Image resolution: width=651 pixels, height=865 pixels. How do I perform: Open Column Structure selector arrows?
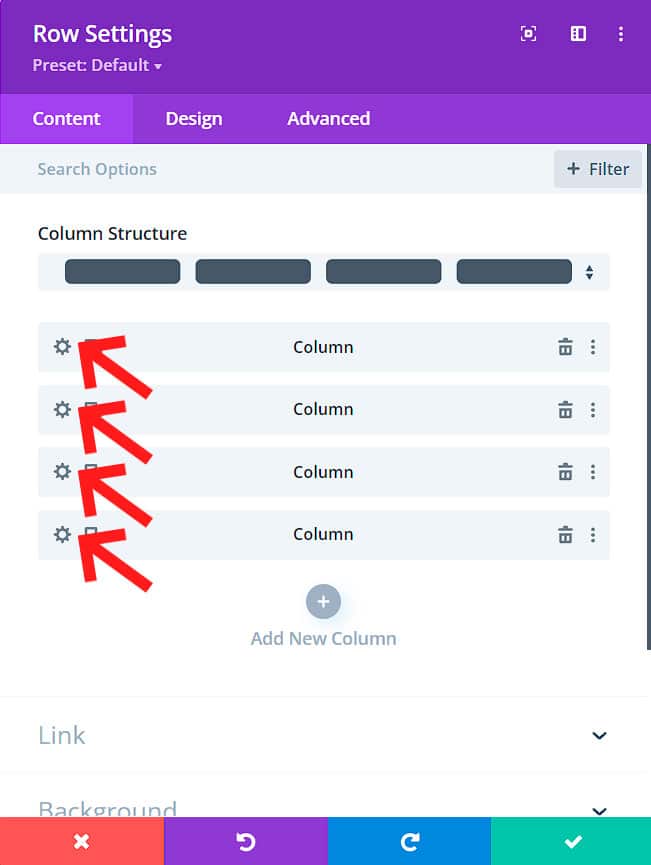point(590,272)
